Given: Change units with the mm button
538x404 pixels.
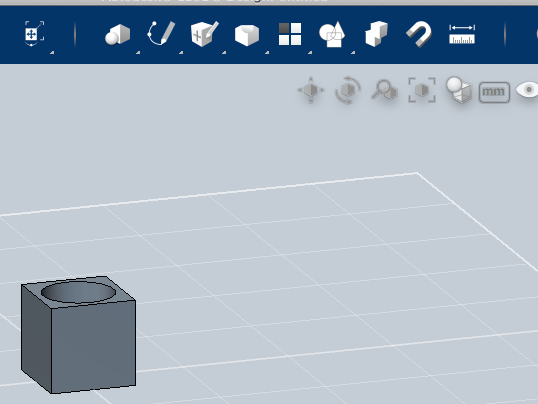Looking at the screenshot, I should pos(494,92).
